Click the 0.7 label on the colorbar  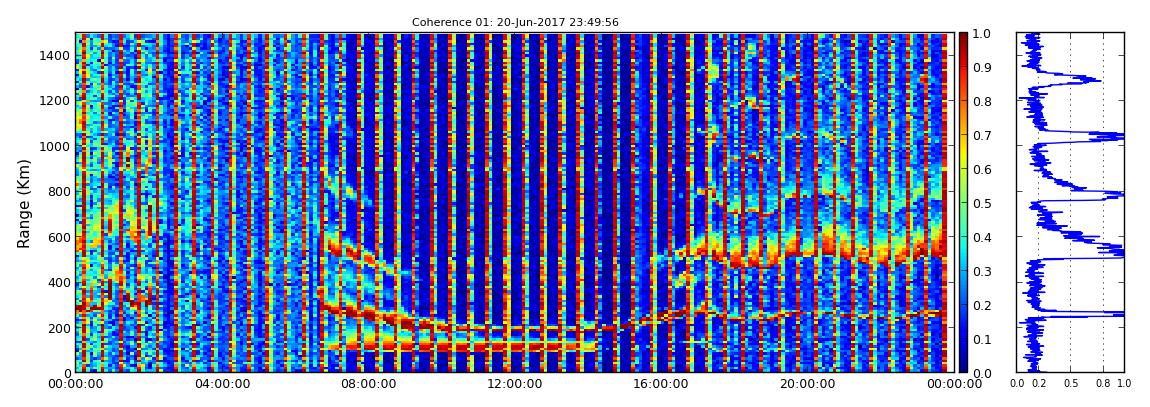pos(981,136)
